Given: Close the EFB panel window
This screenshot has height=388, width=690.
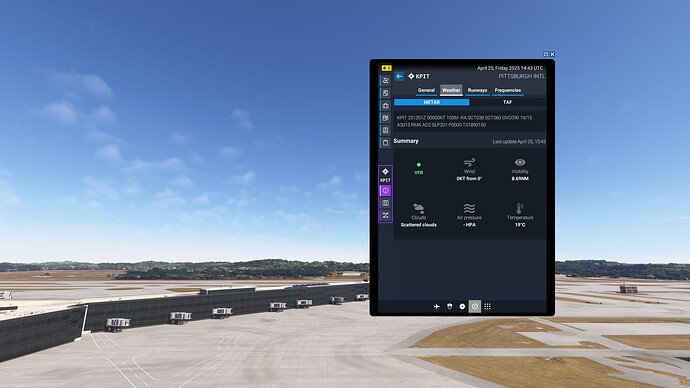Looking at the screenshot, I should click(x=552, y=54).
